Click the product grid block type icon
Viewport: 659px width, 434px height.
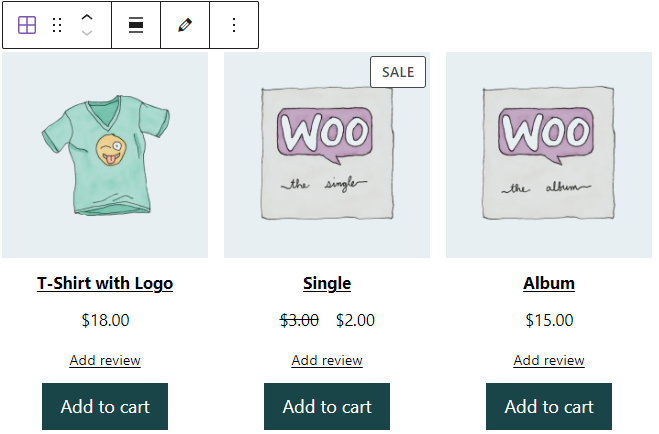pyautogui.click(x=27, y=25)
